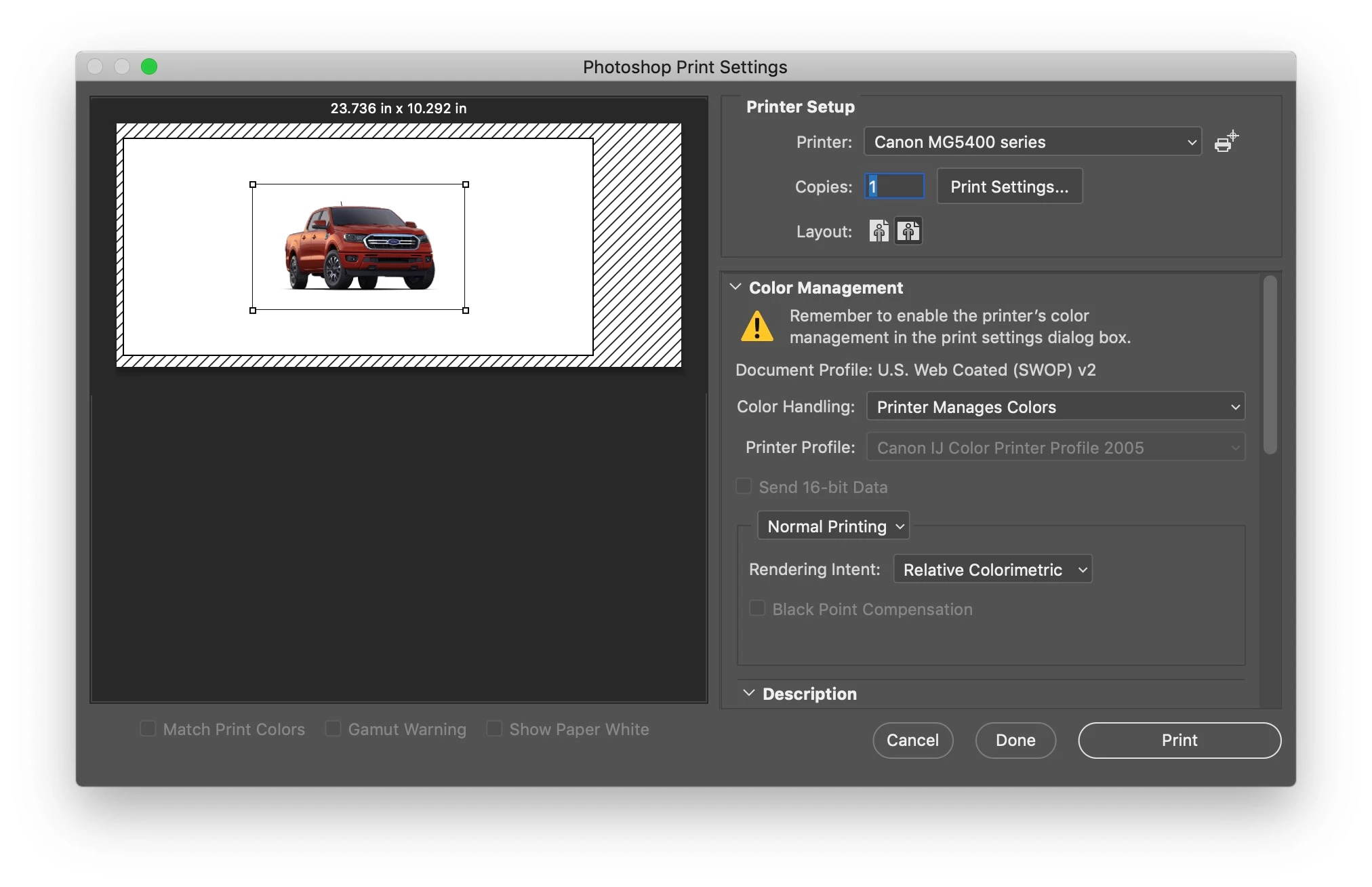Click the green zoom window button
This screenshot has width=1372, height=887.
(x=149, y=66)
